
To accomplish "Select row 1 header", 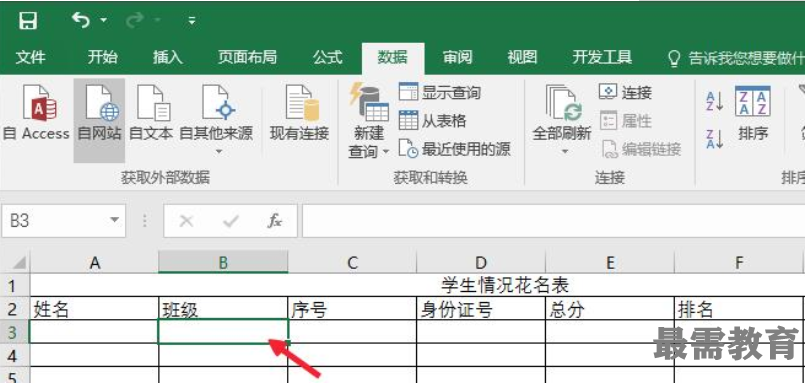I will click(x=15, y=285).
